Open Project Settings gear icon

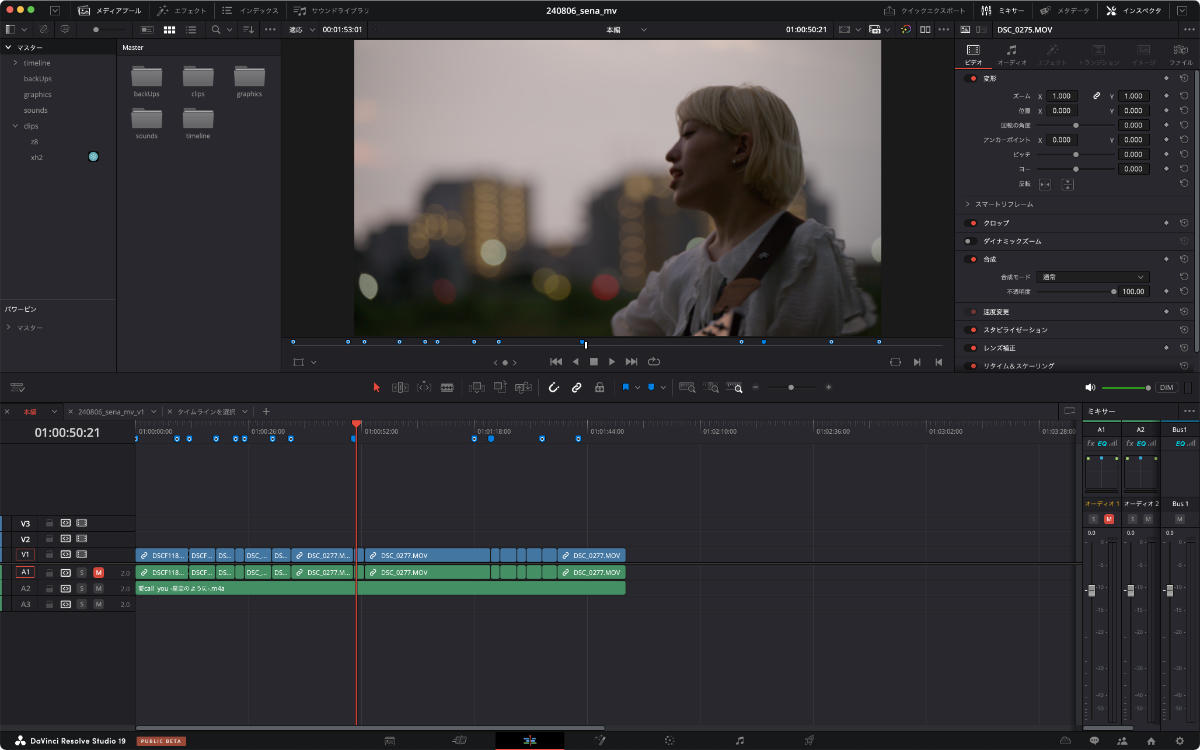(x=1179, y=740)
